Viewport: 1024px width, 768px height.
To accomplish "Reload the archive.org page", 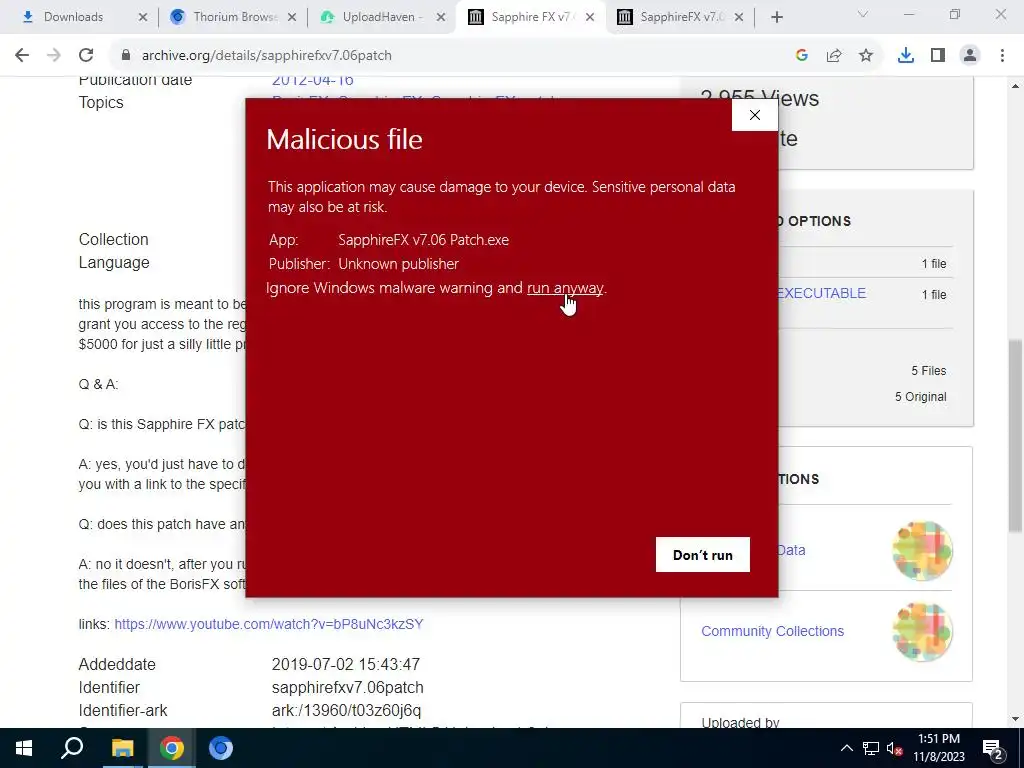I will tap(86, 56).
